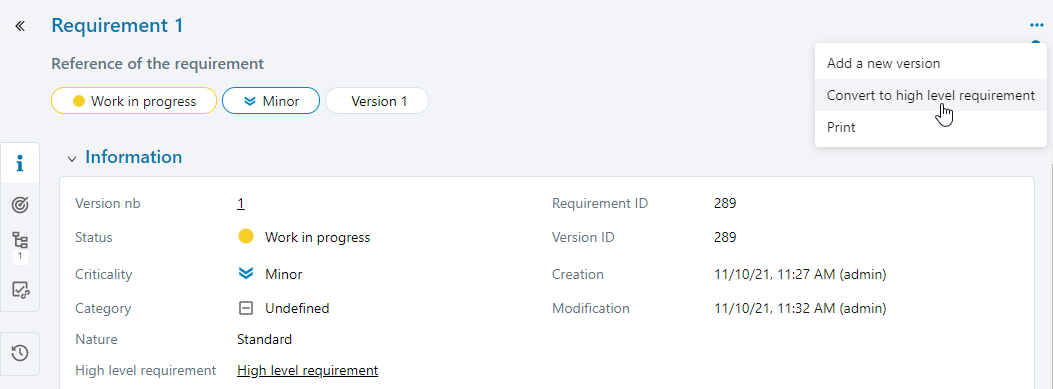The width and height of the screenshot is (1053, 389).
Task: Choose Convert to high level requirement
Action: click(931, 95)
